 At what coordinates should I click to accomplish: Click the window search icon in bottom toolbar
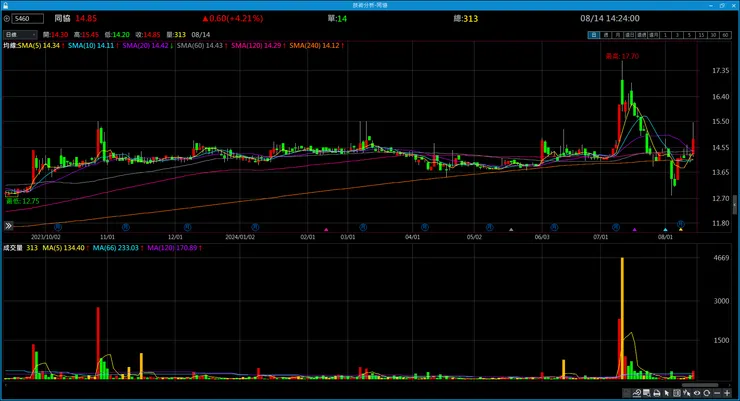coord(647,393)
